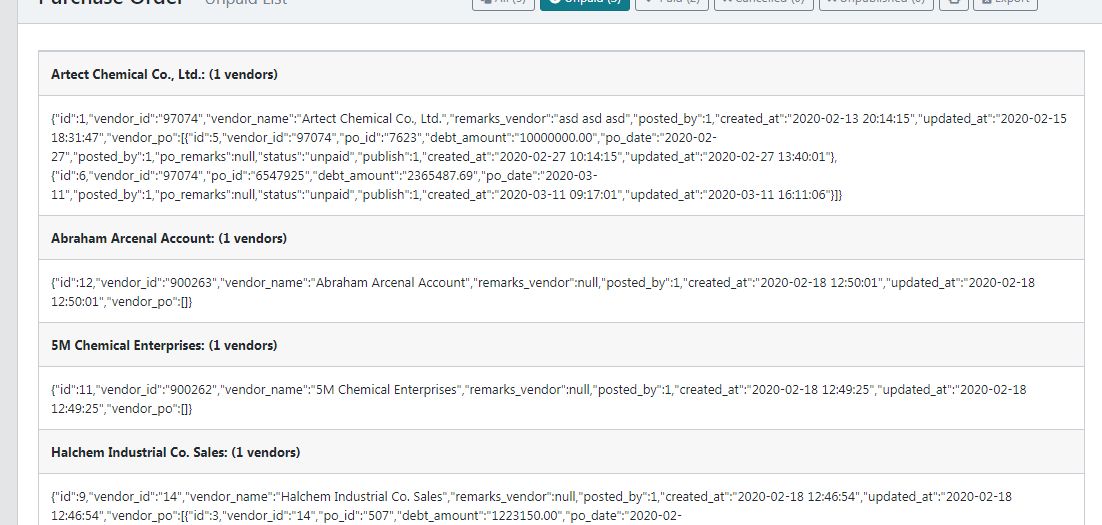Click the "Abraham Arcenal Account: (1 vendors)" heading

[x=169, y=238]
